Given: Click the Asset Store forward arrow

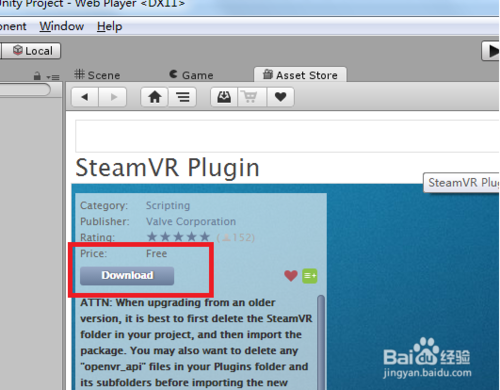Looking at the screenshot, I should tap(113, 97).
